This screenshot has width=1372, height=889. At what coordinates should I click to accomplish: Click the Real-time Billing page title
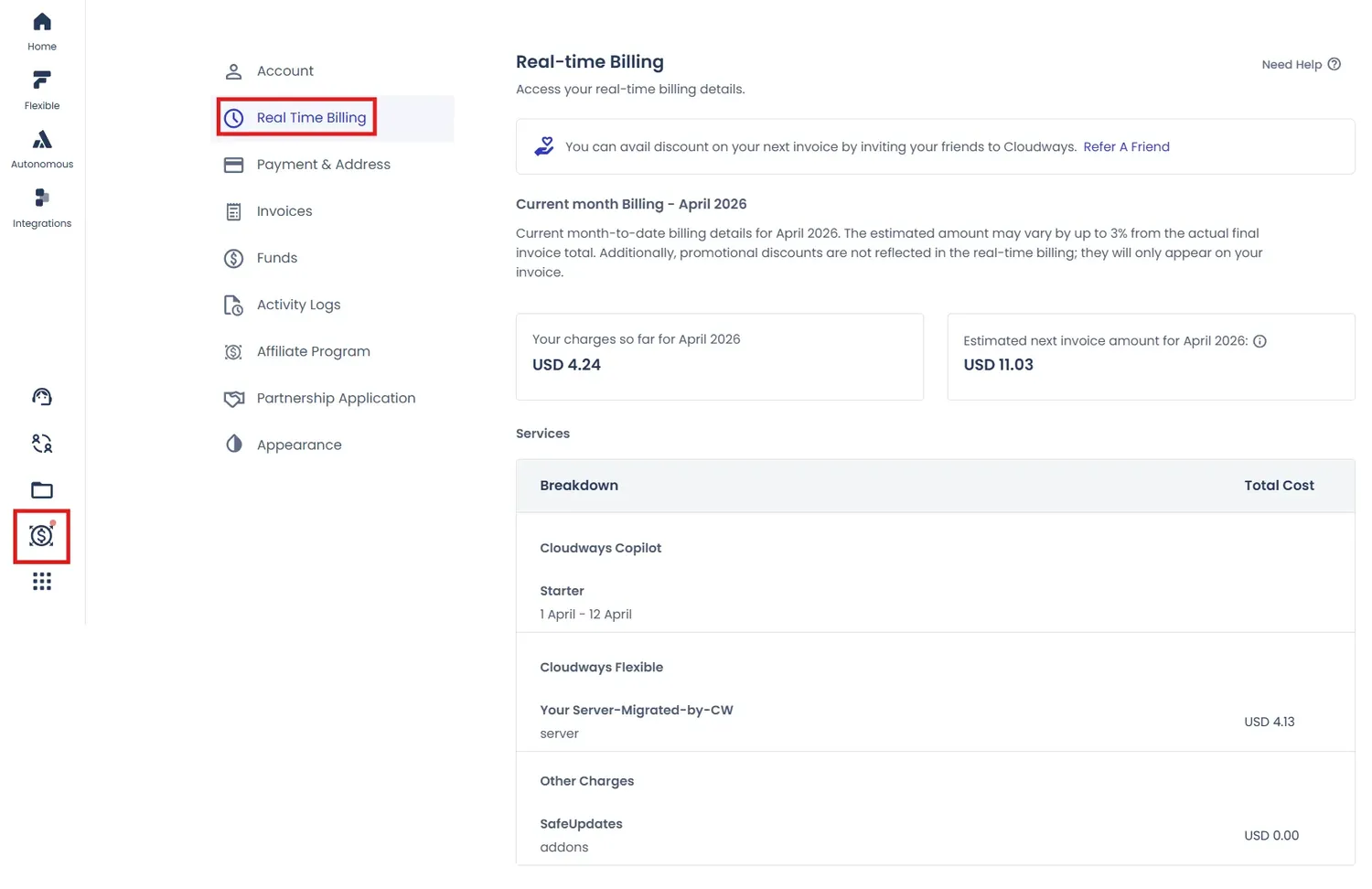(590, 62)
